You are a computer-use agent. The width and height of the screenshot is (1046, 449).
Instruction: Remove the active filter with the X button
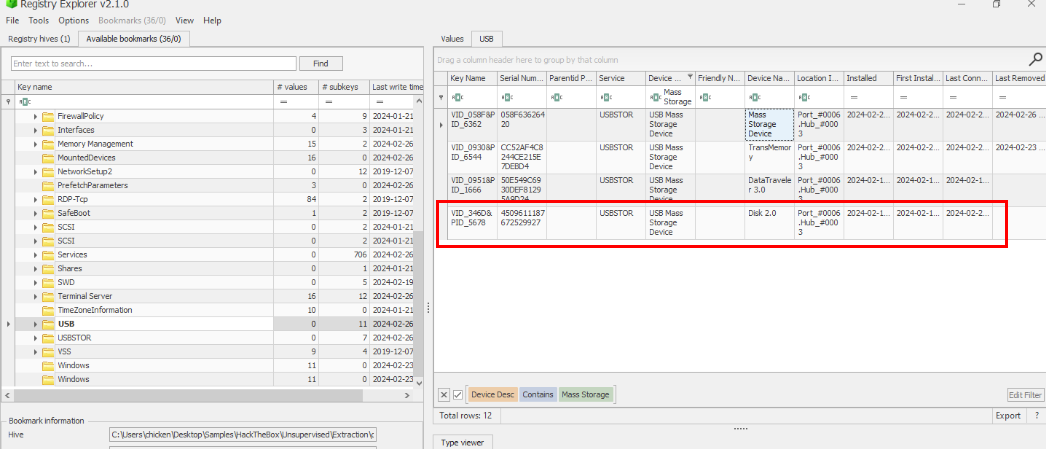coord(444,395)
